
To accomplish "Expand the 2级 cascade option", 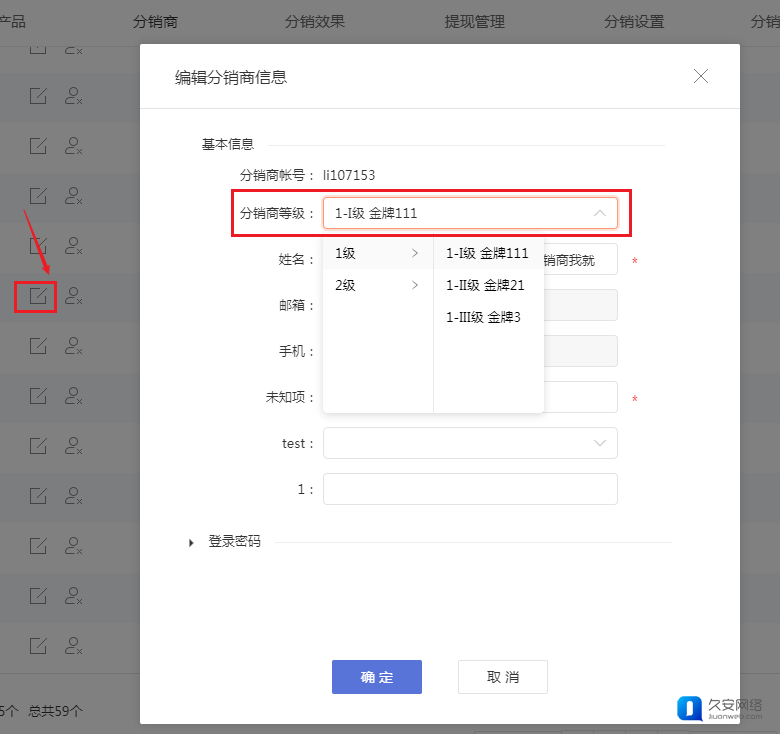I will click(x=378, y=285).
